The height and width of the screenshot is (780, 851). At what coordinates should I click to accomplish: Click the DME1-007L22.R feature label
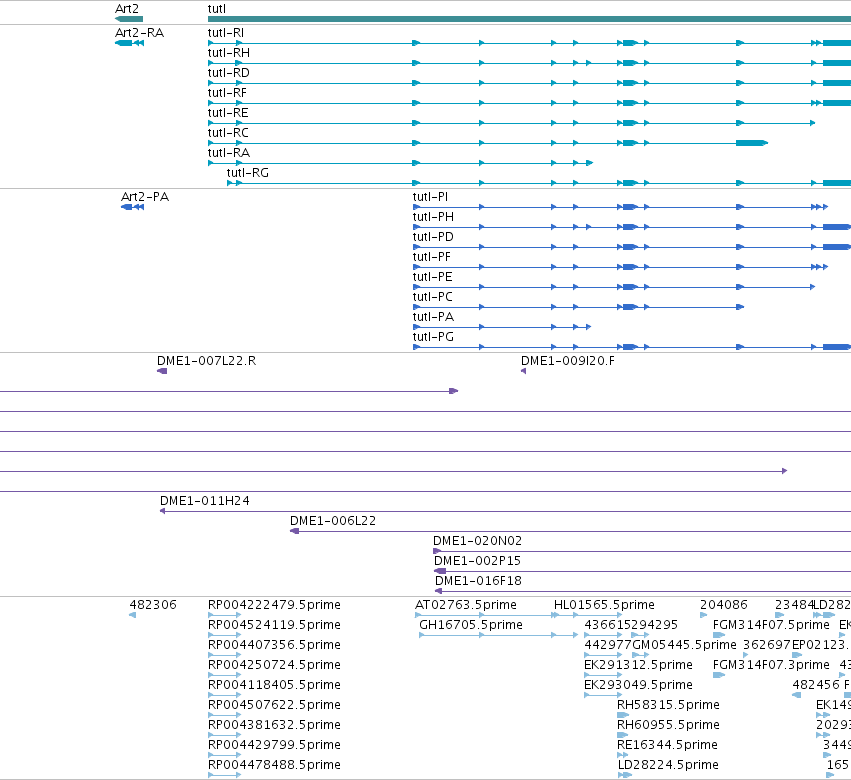(206, 361)
